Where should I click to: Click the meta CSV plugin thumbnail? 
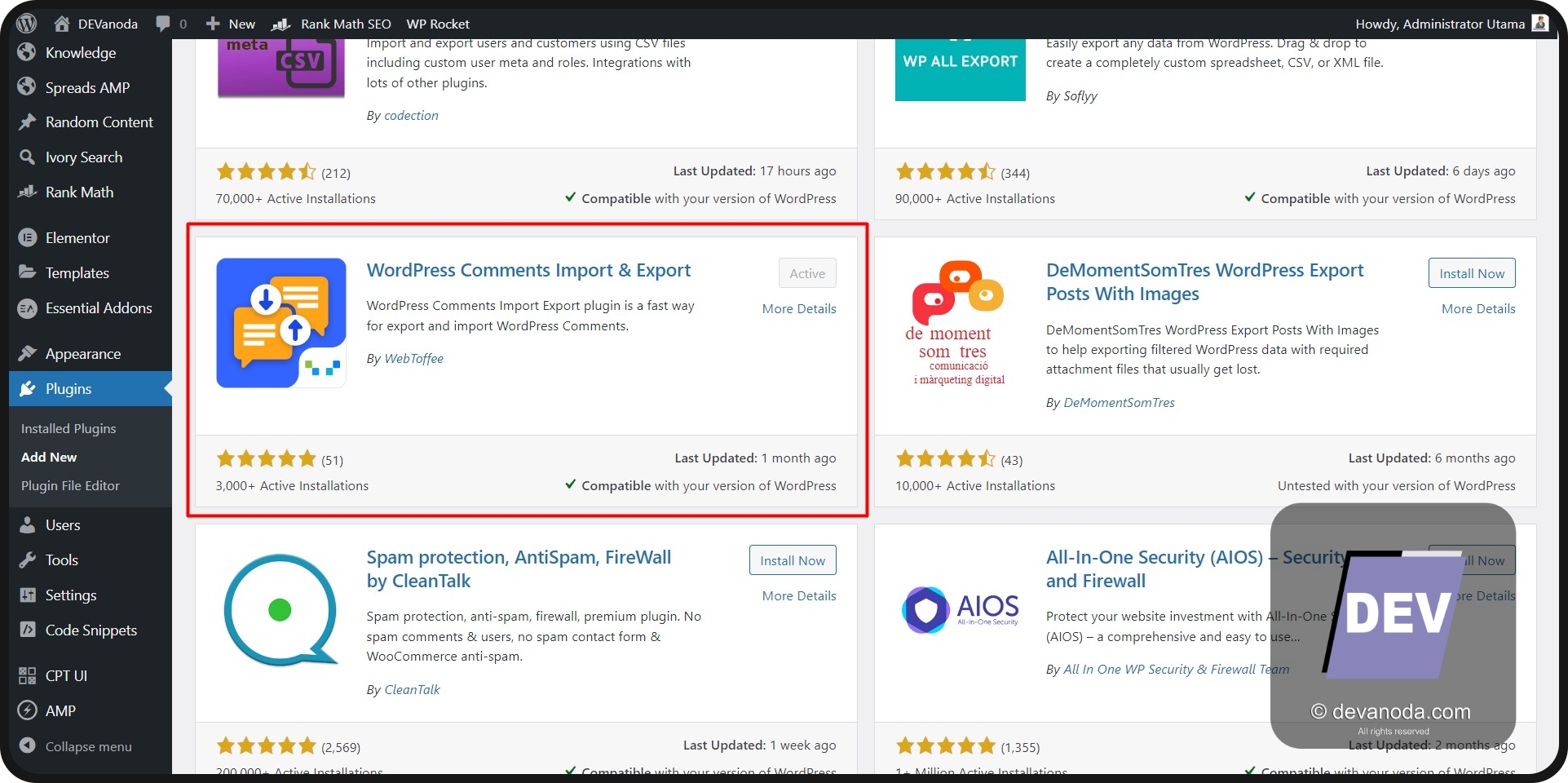tap(281, 68)
